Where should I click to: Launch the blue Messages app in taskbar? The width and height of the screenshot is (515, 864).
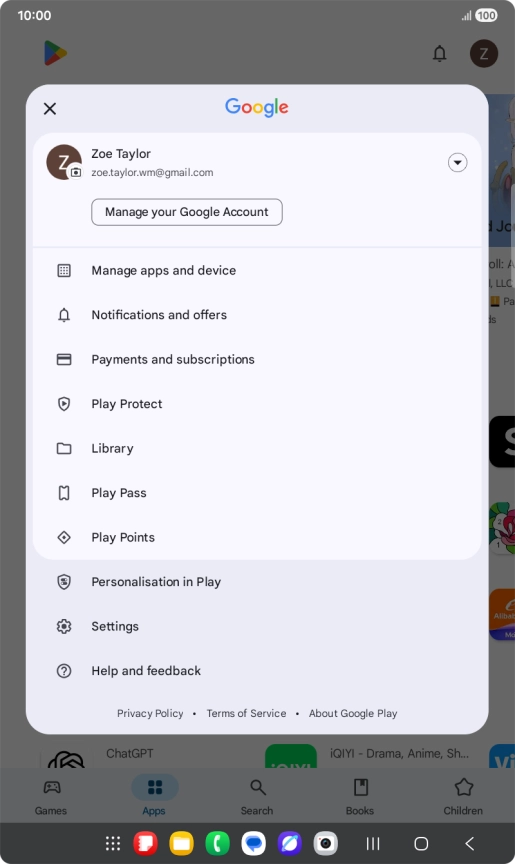253,843
